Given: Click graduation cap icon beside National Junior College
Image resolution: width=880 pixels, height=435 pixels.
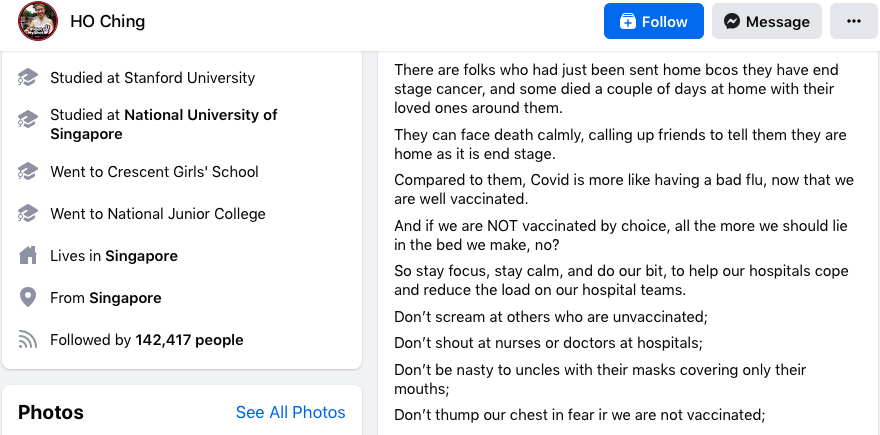Looking at the screenshot, I should tap(28, 213).
